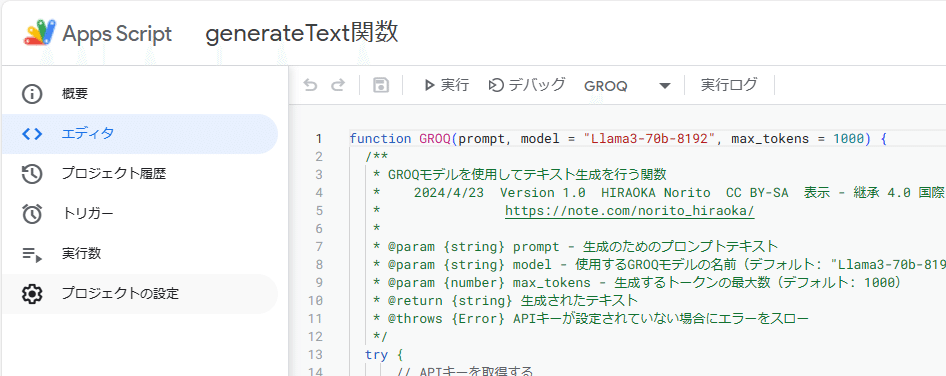Open the GROQ function selector dropdown
The image size is (946, 376).
tap(627, 86)
